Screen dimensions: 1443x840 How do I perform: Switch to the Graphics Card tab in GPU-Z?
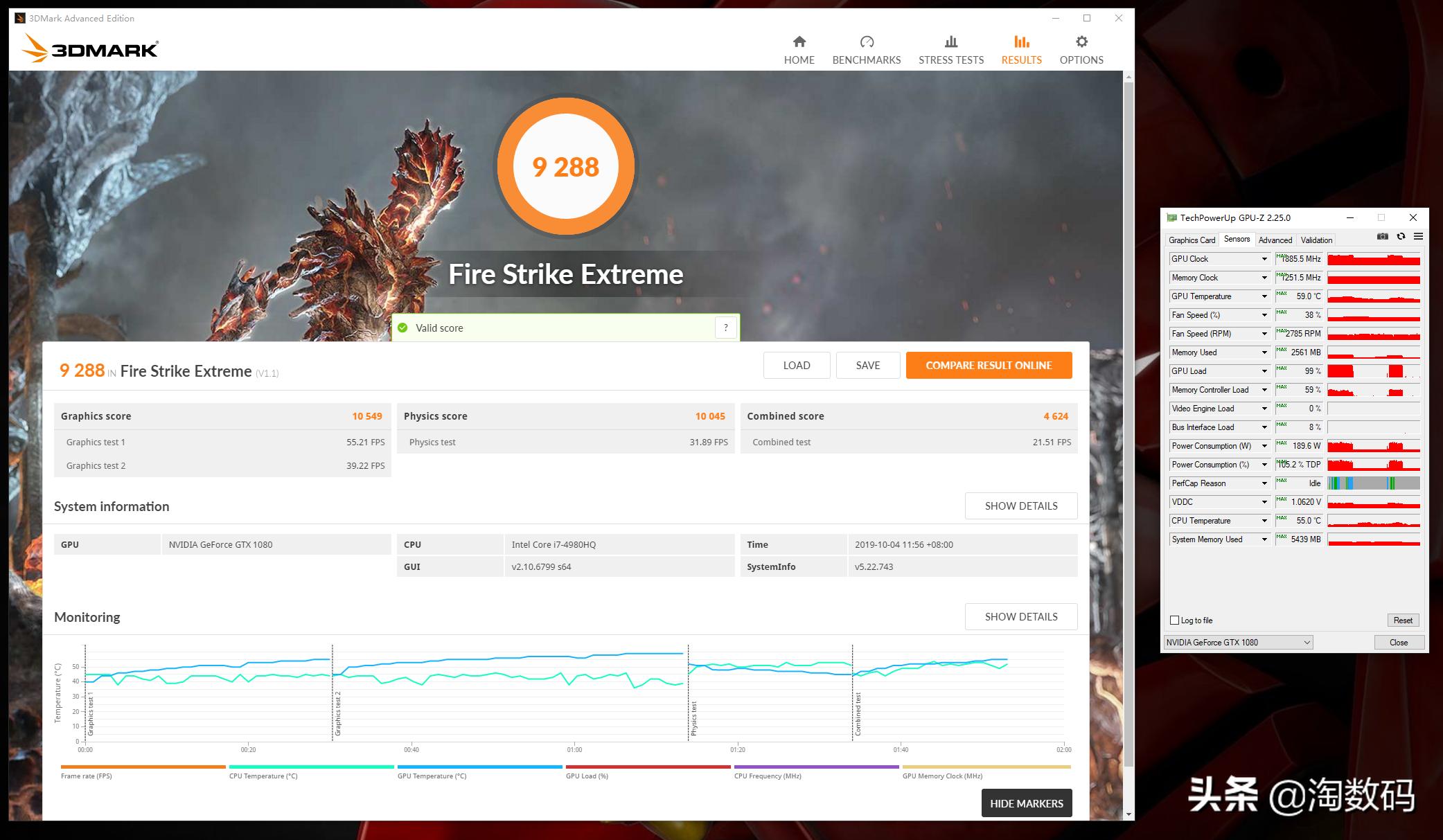[x=1192, y=240]
